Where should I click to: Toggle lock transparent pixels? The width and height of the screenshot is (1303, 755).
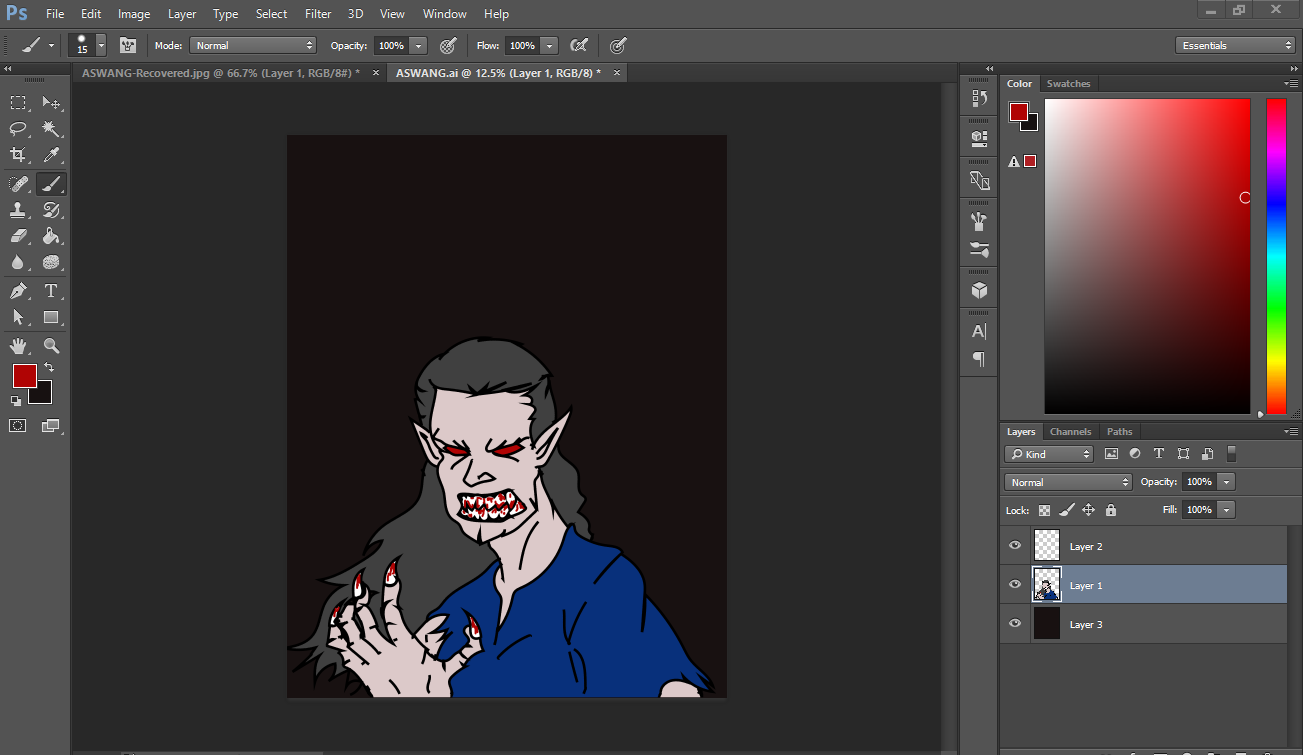click(1044, 510)
